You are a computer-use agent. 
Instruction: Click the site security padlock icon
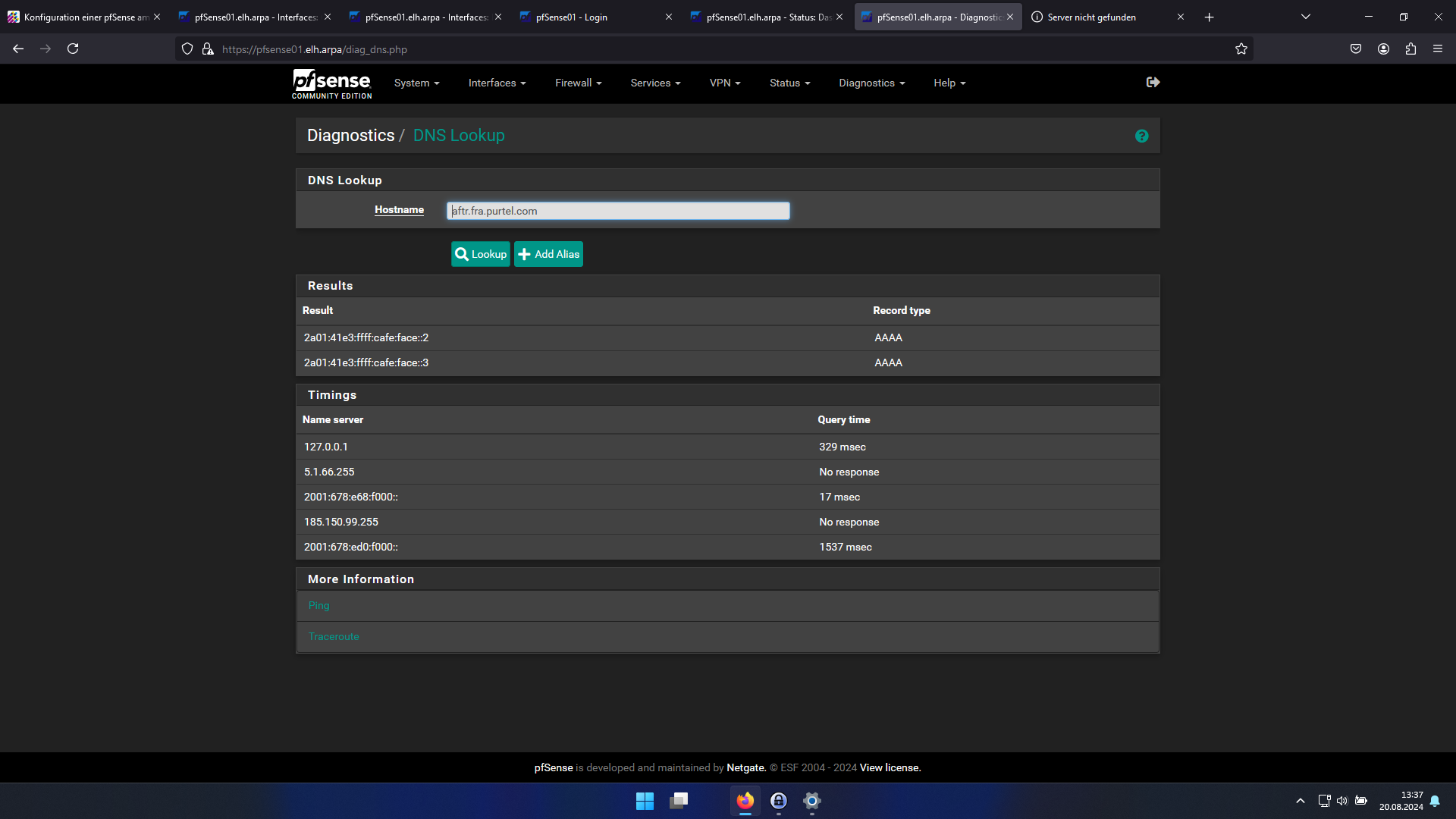tap(208, 49)
